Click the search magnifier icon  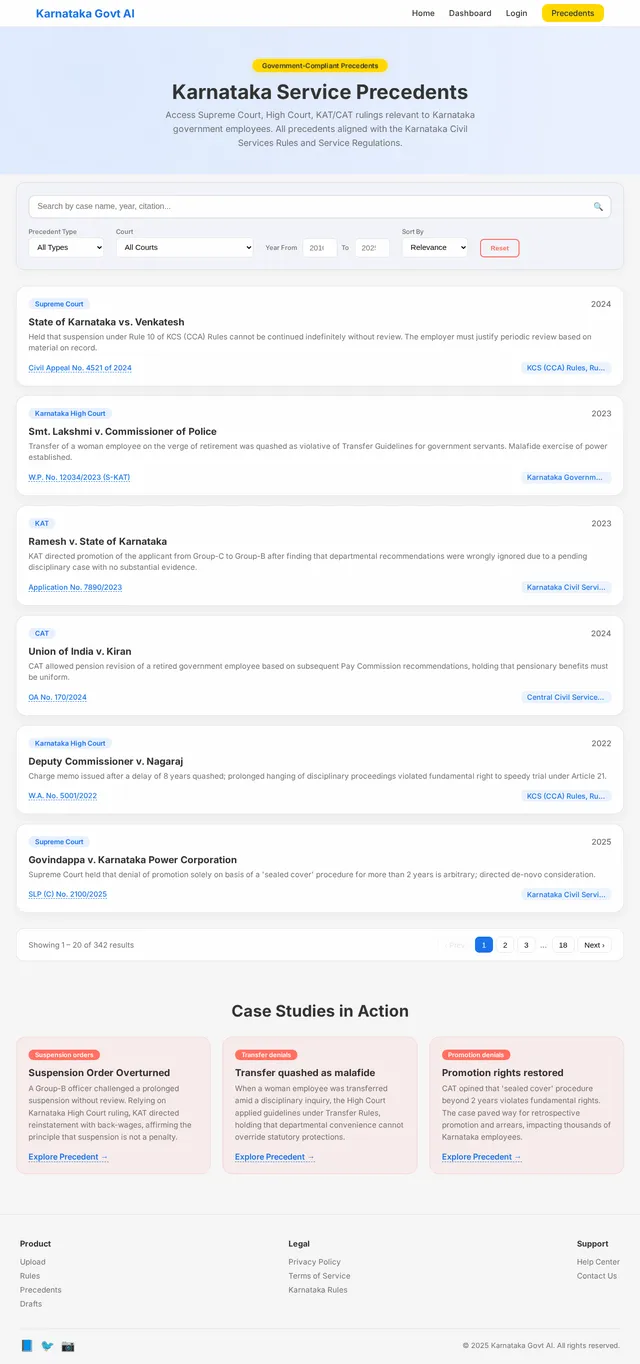(598, 207)
